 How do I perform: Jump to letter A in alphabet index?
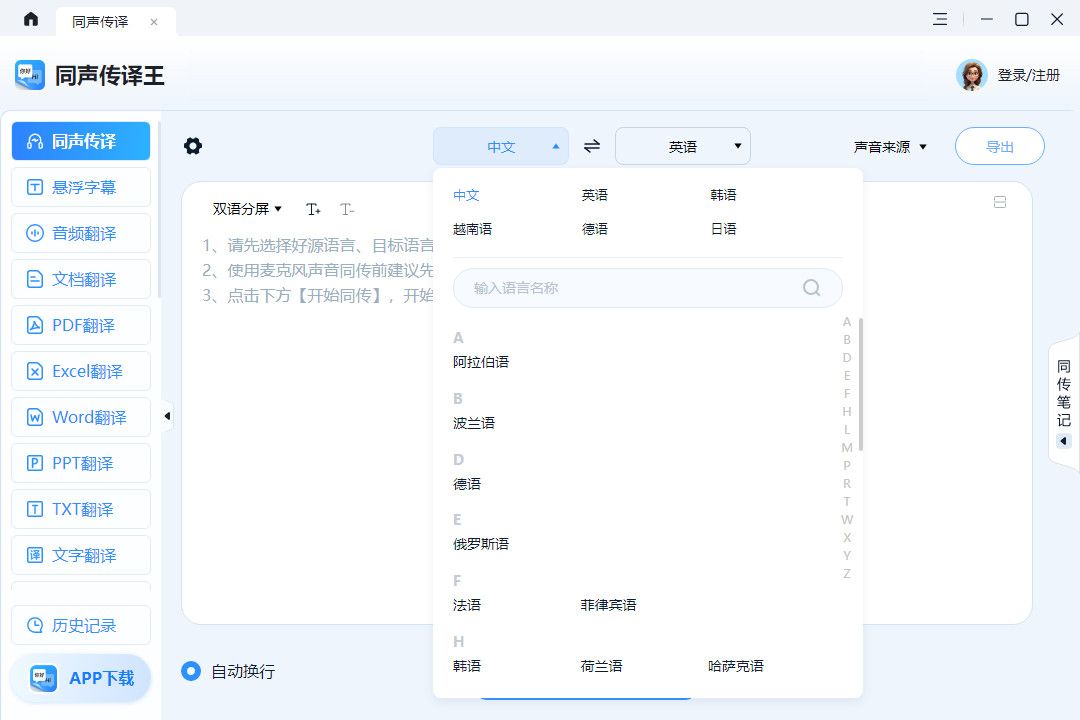click(847, 322)
